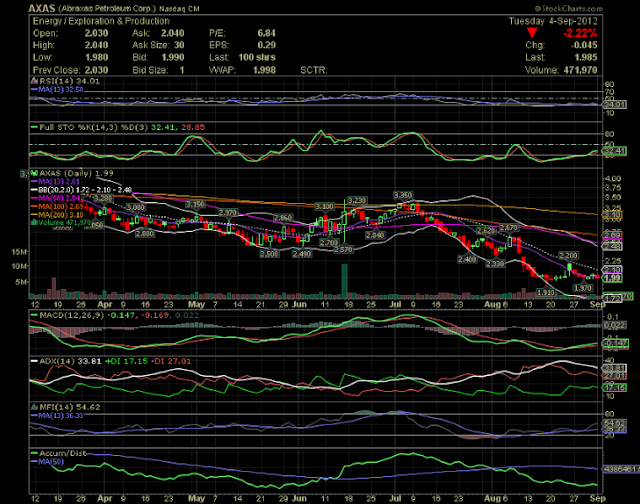Click the 3.350 price high label
Viewport: 640px width, 504px height.
point(403,195)
